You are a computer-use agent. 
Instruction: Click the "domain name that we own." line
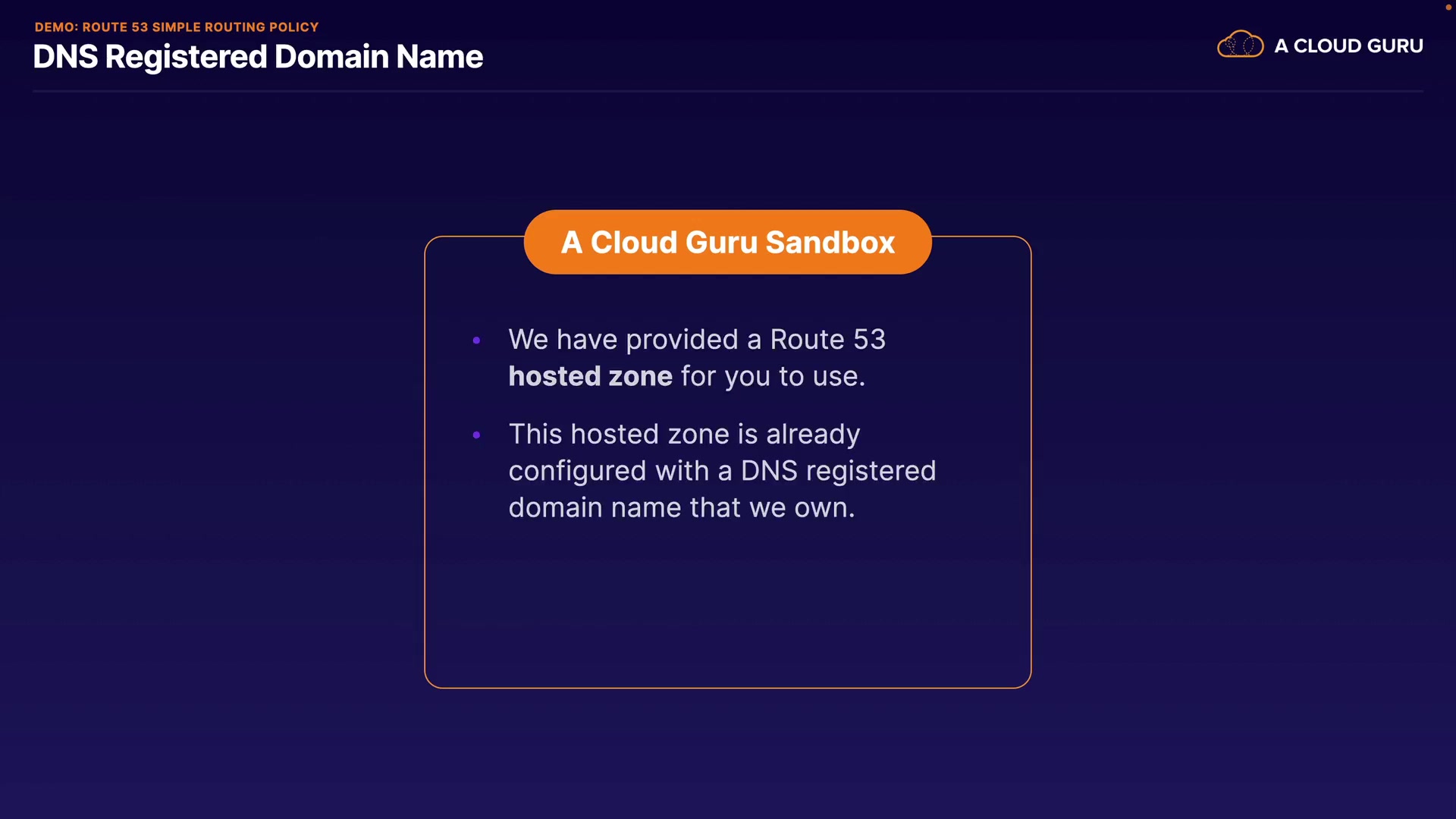click(681, 507)
